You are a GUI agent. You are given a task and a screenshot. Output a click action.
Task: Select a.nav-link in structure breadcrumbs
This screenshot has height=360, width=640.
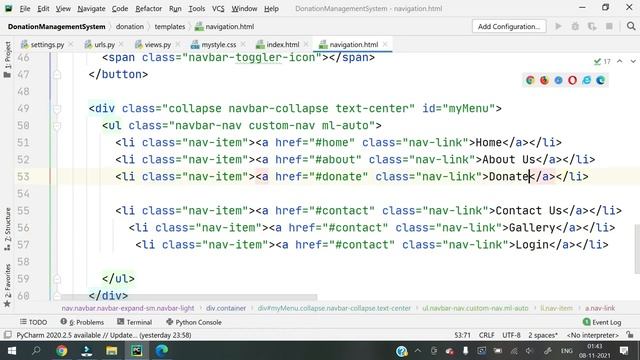(600, 308)
